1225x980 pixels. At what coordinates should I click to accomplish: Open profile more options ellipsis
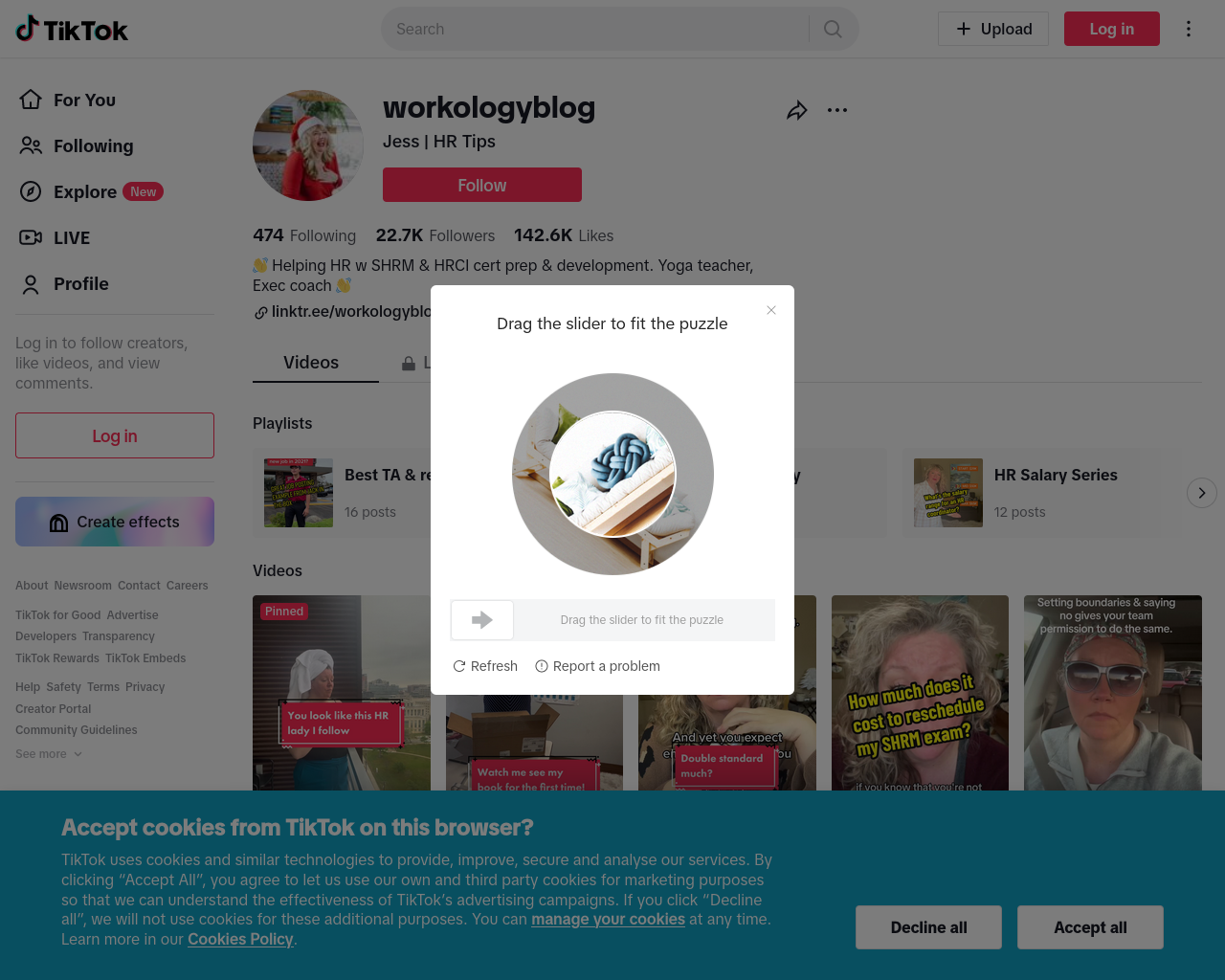pos(837,110)
